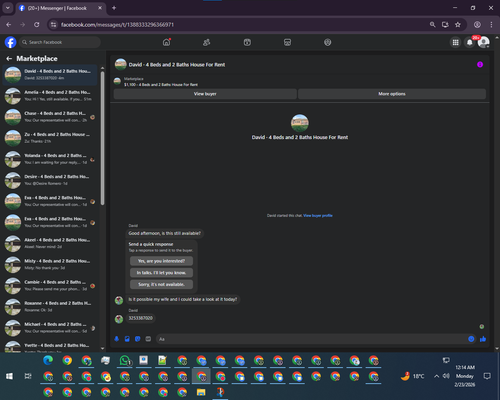
Task: Click the install app icon in address bar
Action: [x=445, y=25]
